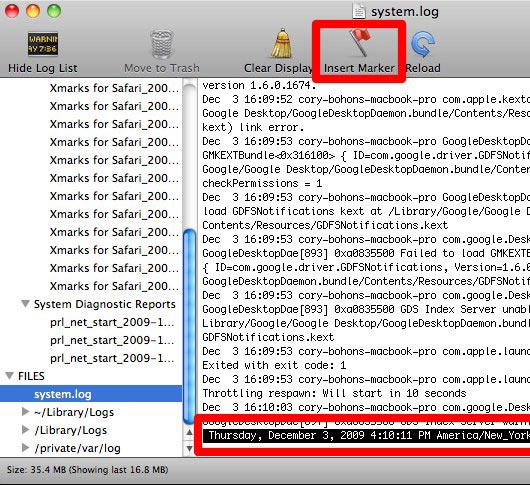The image size is (530, 485).
Task: Expand the ~/Library/Logs folder
Action: (x=25, y=412)
